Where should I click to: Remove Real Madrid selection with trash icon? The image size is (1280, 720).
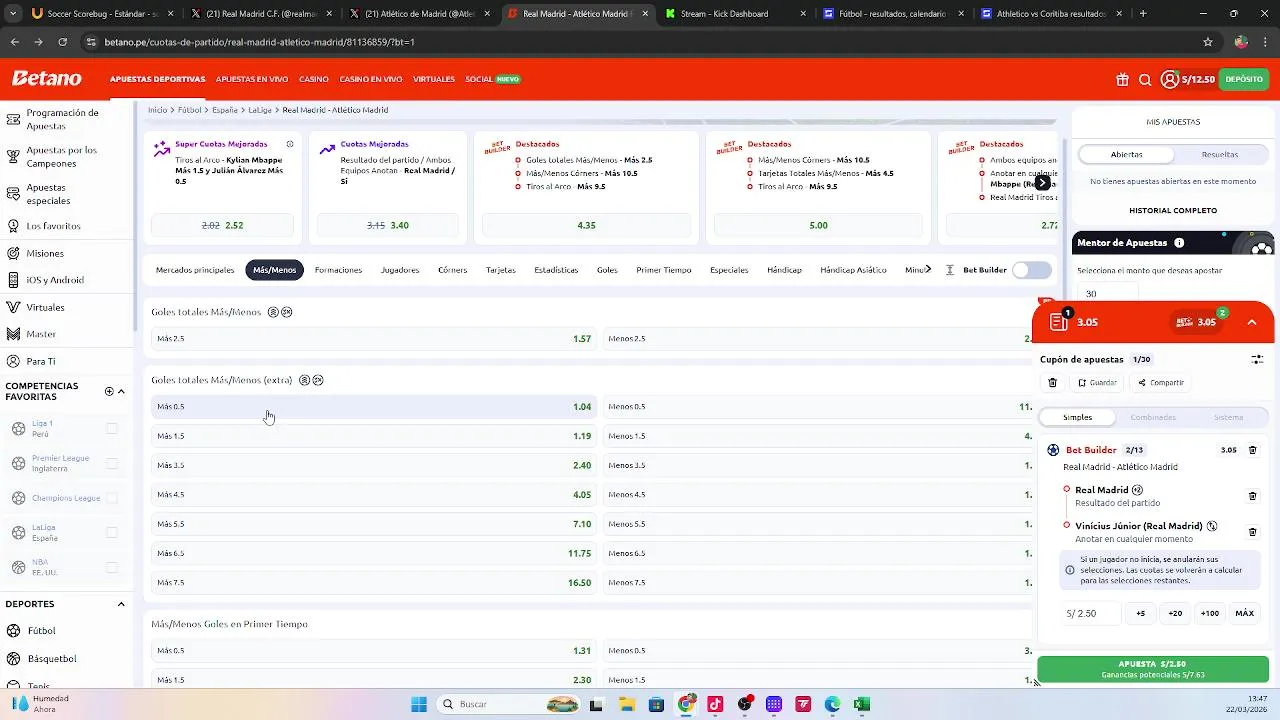(x=1252, y=496)
